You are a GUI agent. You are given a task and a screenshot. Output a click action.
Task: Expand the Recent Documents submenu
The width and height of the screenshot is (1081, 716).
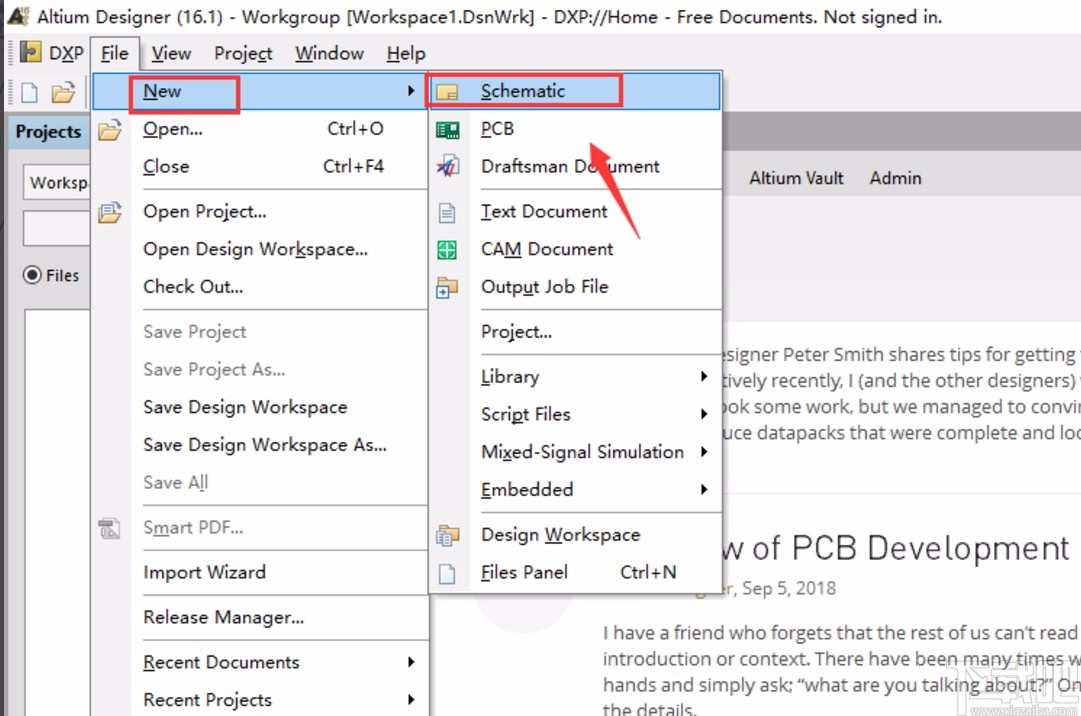411,662
